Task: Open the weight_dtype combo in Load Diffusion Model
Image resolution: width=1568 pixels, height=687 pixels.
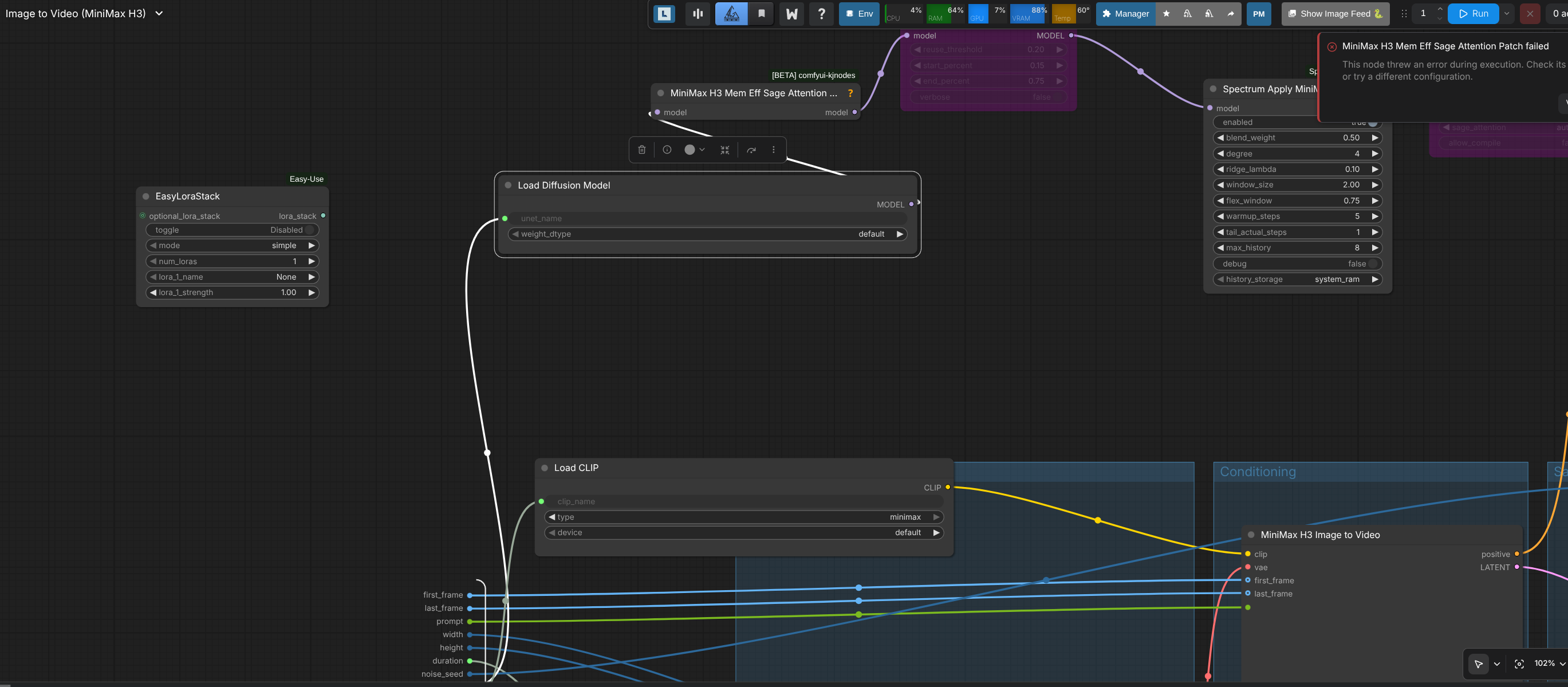Action: 707,234
